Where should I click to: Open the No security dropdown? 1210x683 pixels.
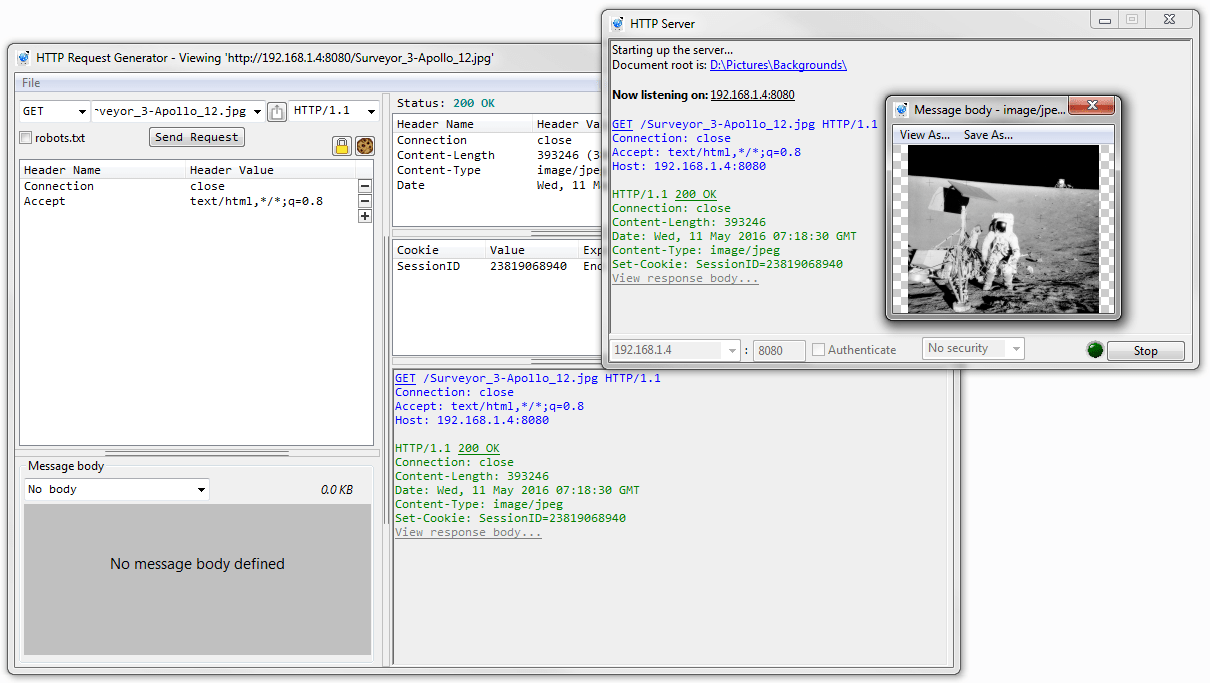tap(973, 348)
